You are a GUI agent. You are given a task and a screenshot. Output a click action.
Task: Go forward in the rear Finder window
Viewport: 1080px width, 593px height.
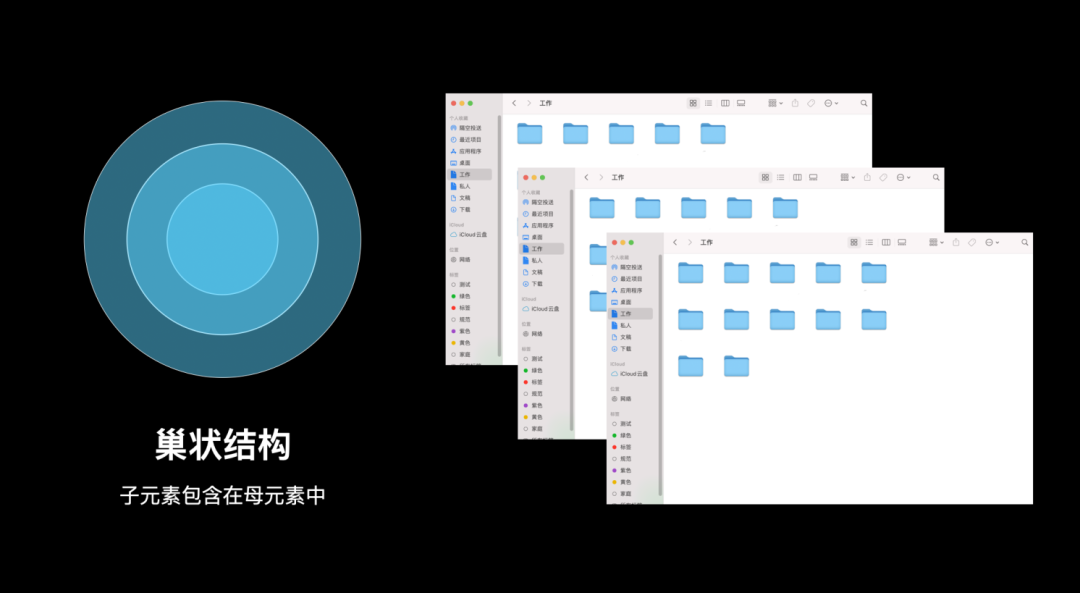(528, 103)
